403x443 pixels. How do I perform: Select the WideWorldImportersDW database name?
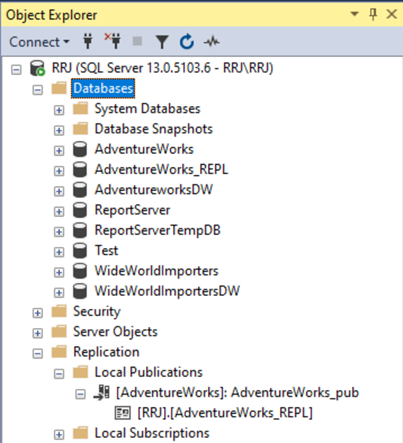click(x=167, y=291)
